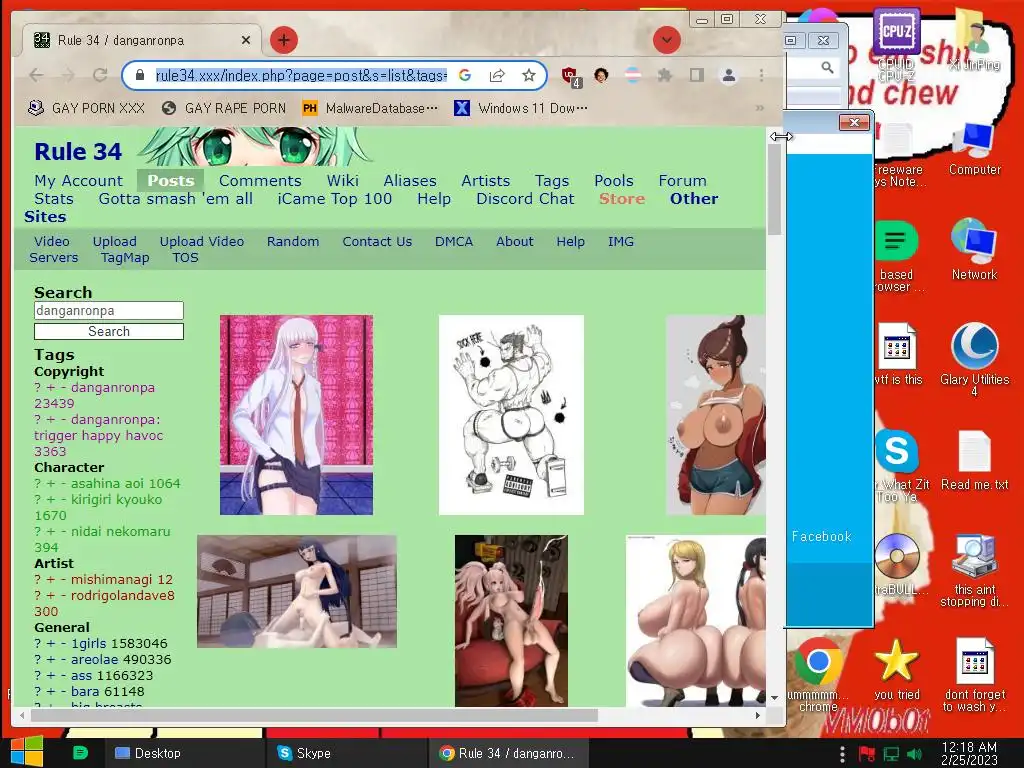The image size is (1024, 768).
Task: Open the Computer desktop icon
Action: (x=974, y=149)
